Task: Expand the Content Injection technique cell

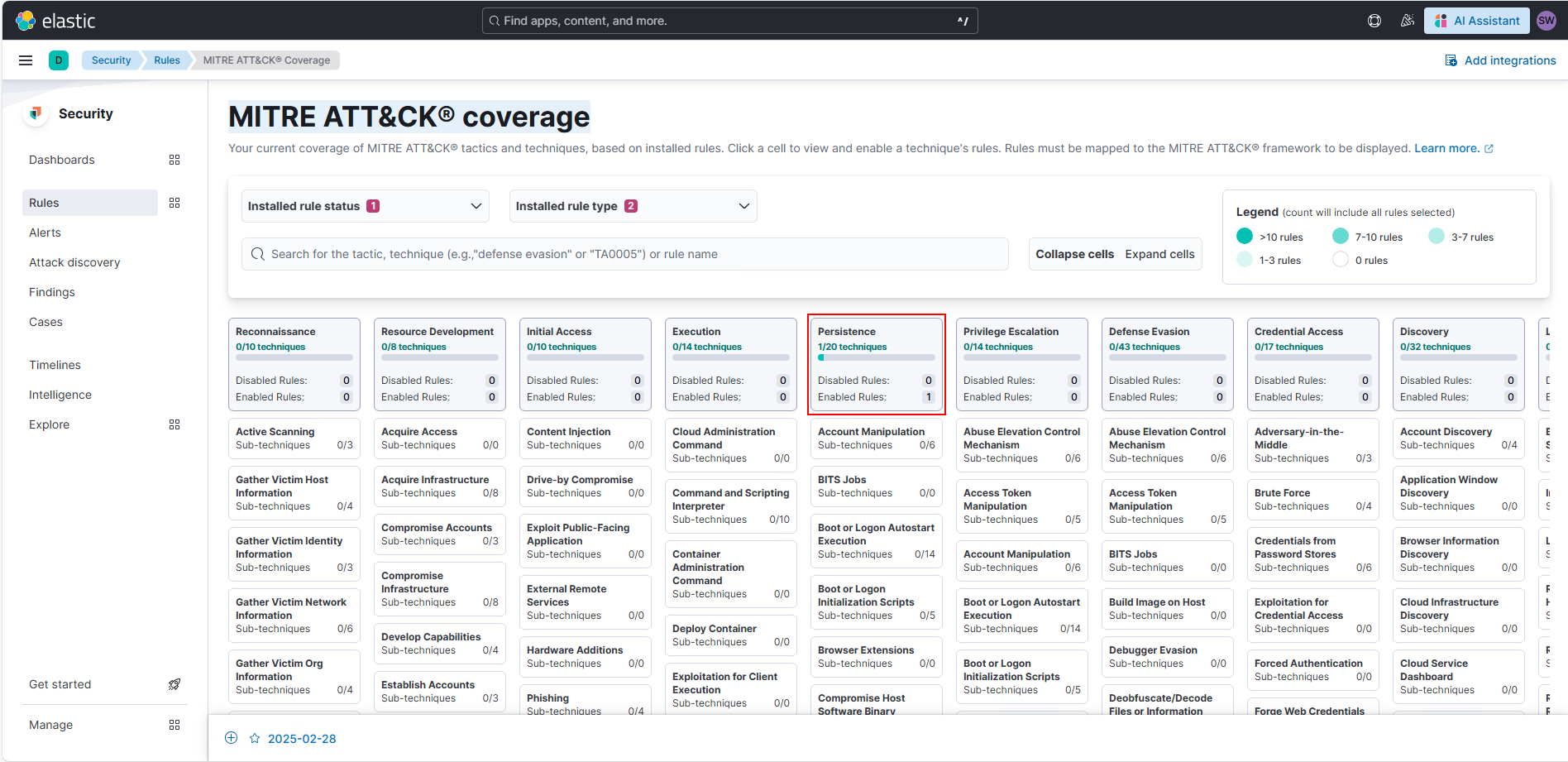Action: coord(586,439)
